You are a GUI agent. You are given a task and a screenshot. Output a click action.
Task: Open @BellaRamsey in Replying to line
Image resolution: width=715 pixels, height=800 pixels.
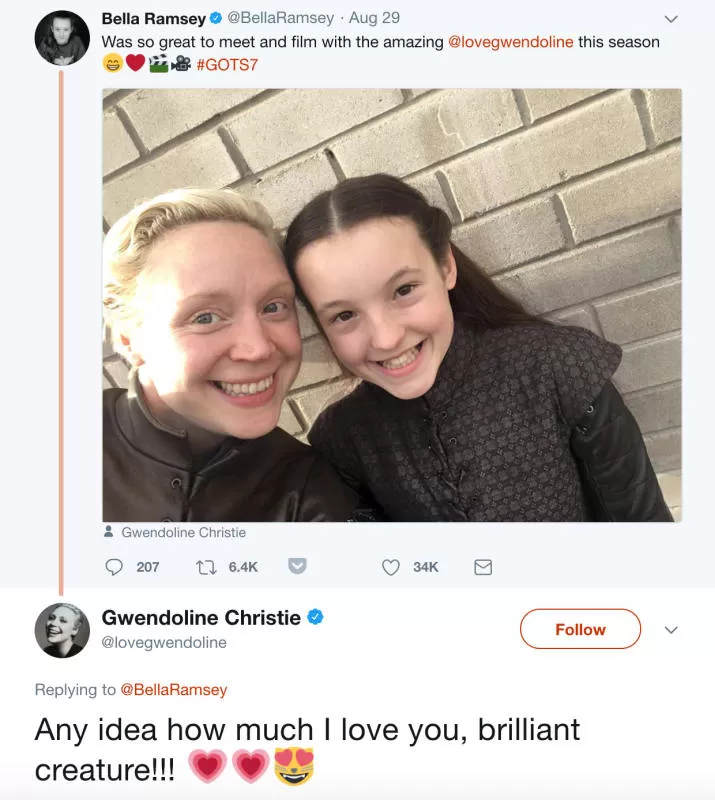click(x=174, y=689)
